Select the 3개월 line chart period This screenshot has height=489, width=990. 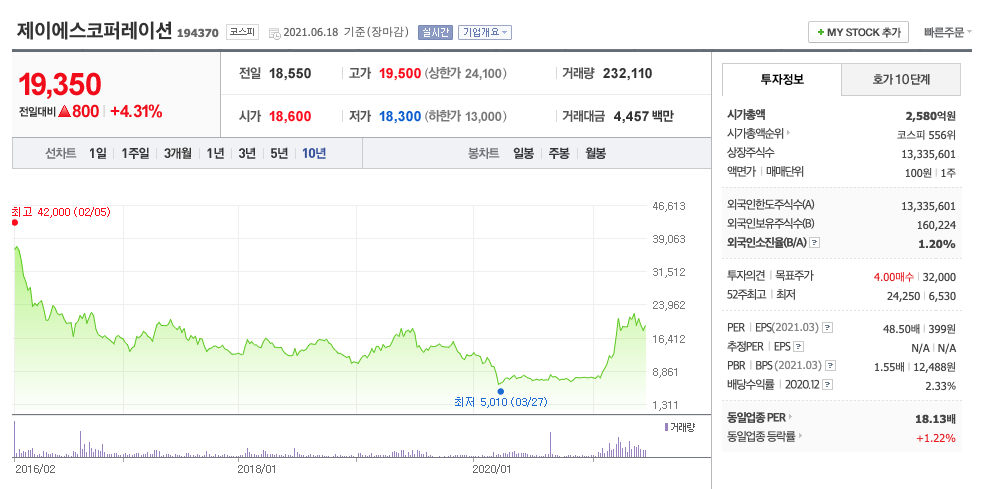click(177, 153)
